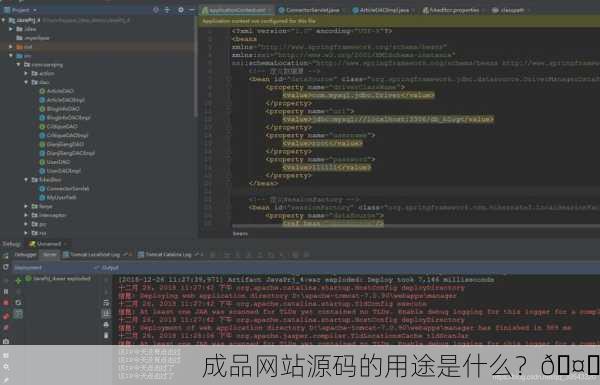Open the Debugger tab in Debug panel
600x385 pixels.
point(25,254)
